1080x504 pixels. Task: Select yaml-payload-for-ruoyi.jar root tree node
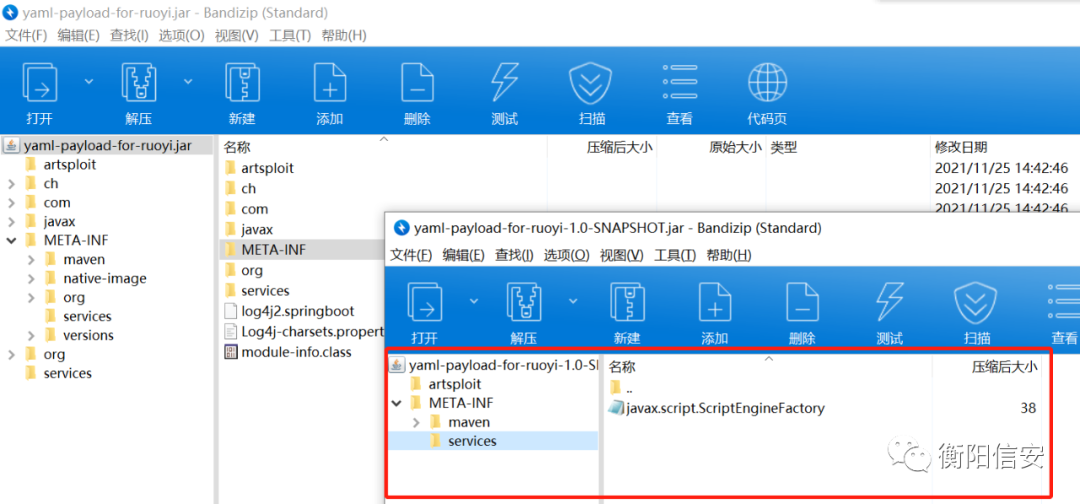pyautogui.click(x=107, y=145)
